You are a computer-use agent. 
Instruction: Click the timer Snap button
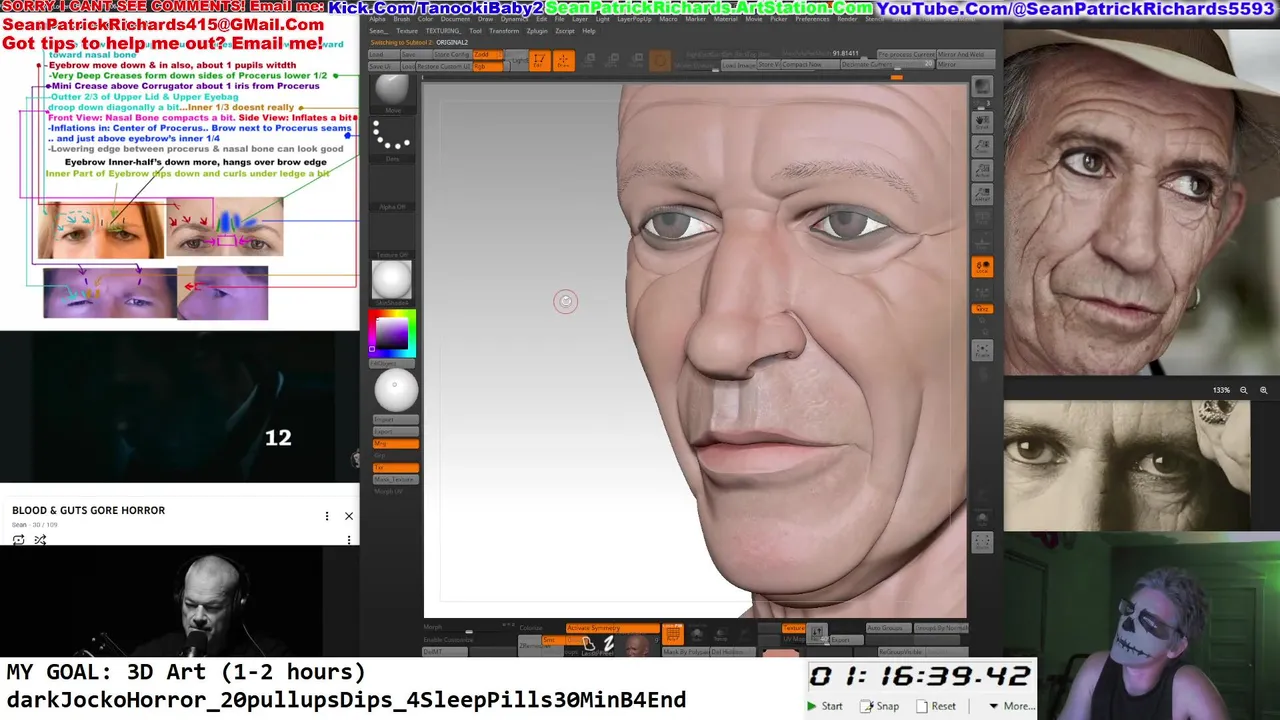(880, 706)
